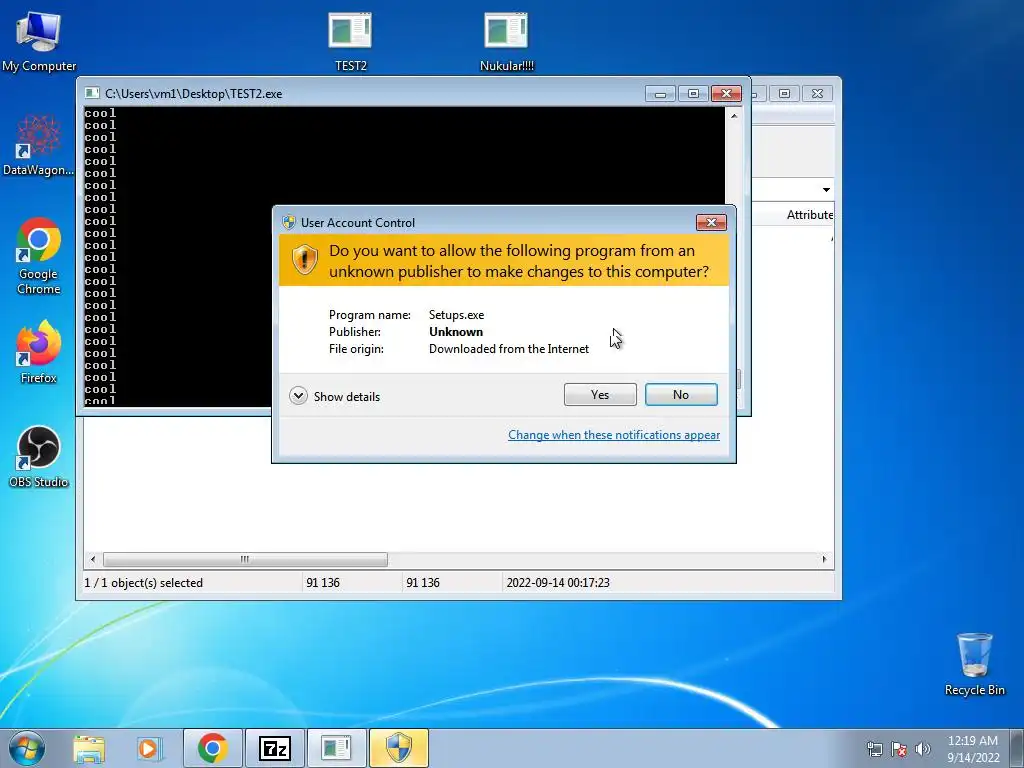Click 7-Zip horizontal scrollbar thumb
The height and width of the screenshot is (768, 1024).
(x=245, y=560)
